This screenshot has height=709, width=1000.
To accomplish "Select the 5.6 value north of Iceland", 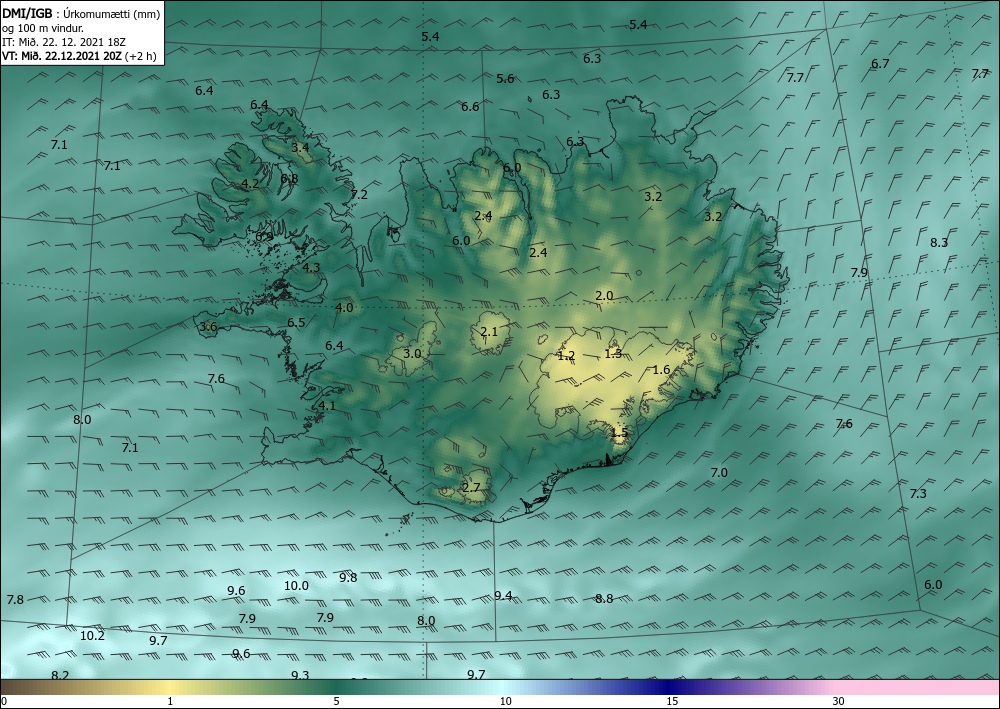I will pyautogui.click(x=505, y=78).
